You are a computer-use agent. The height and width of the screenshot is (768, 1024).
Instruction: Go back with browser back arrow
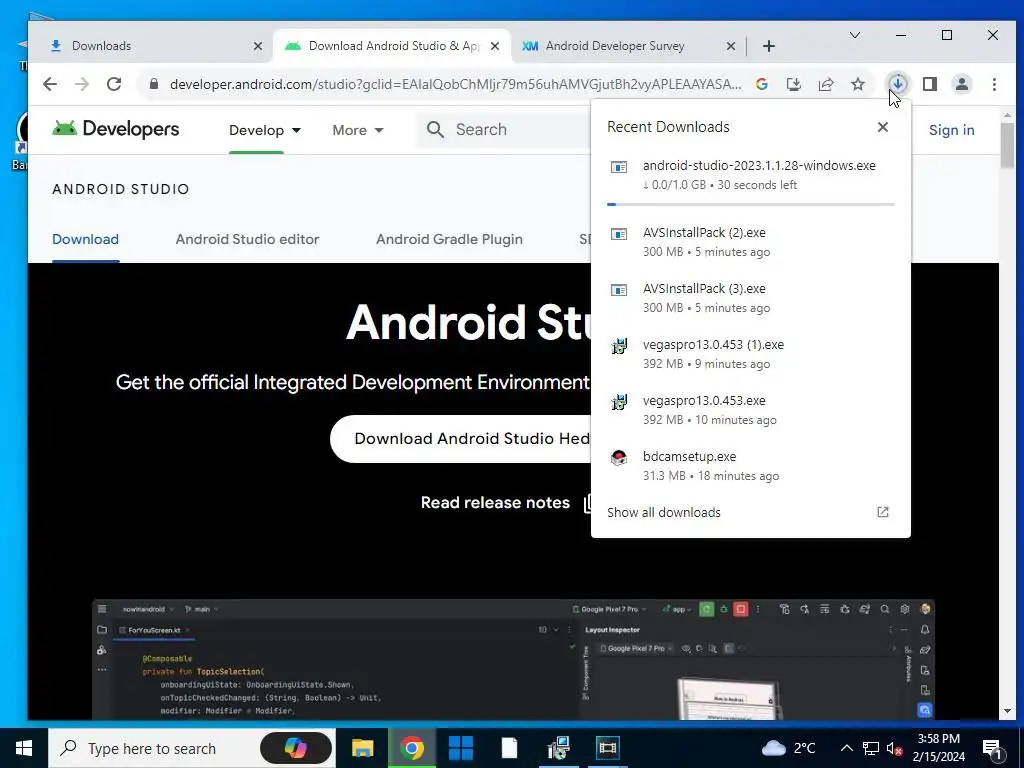(x=50, y=84)
